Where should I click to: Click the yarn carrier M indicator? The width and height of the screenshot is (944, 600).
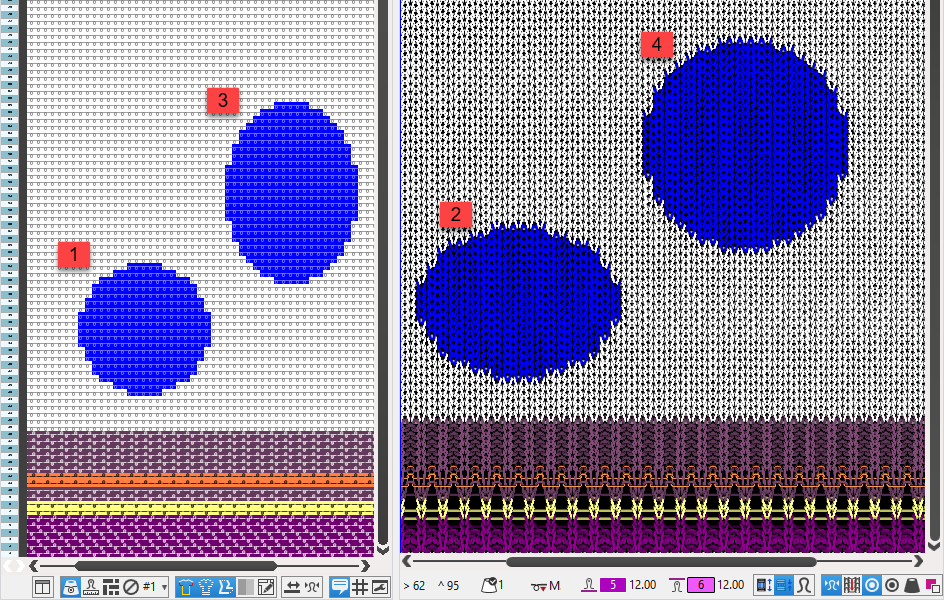(547, 585)
